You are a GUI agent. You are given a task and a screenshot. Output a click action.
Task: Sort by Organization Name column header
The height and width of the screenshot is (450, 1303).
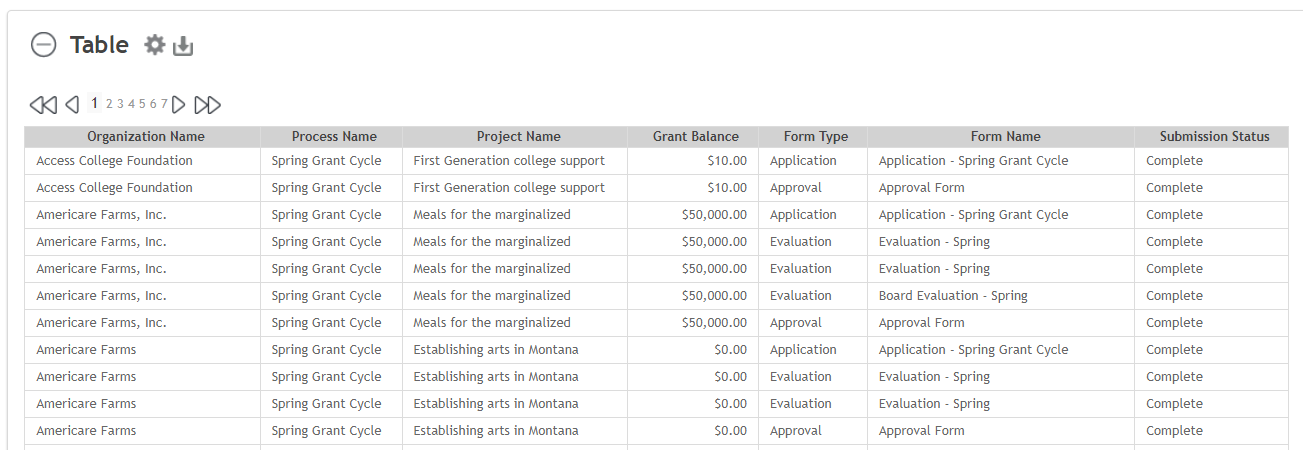tap(146, 137)
